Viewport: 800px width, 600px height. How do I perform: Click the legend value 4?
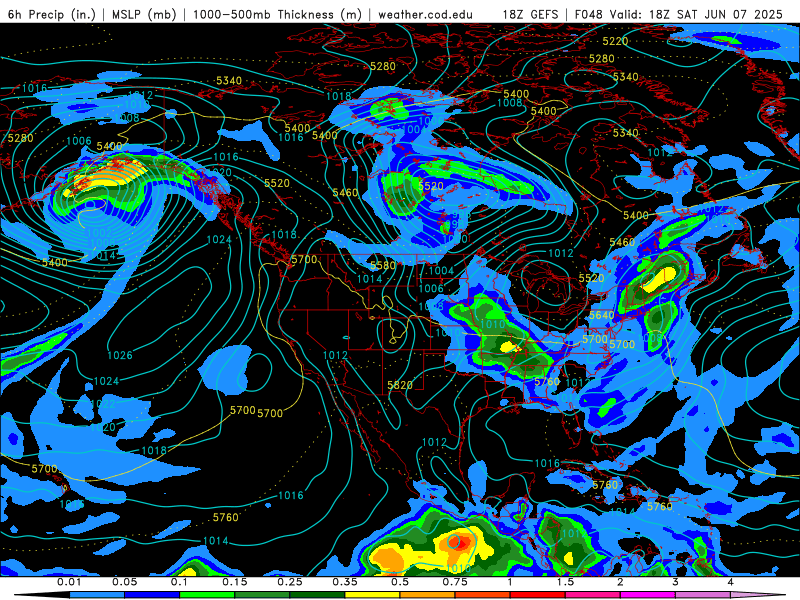[x=731, y=582]
